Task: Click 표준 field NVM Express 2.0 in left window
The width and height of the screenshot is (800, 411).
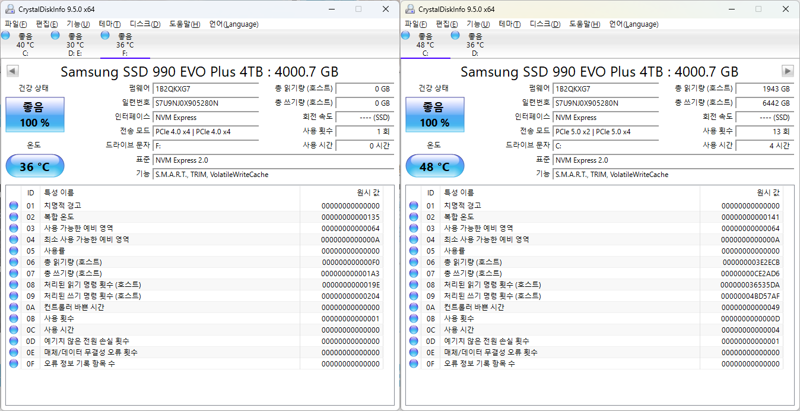Action: click(x=273, y=160)
